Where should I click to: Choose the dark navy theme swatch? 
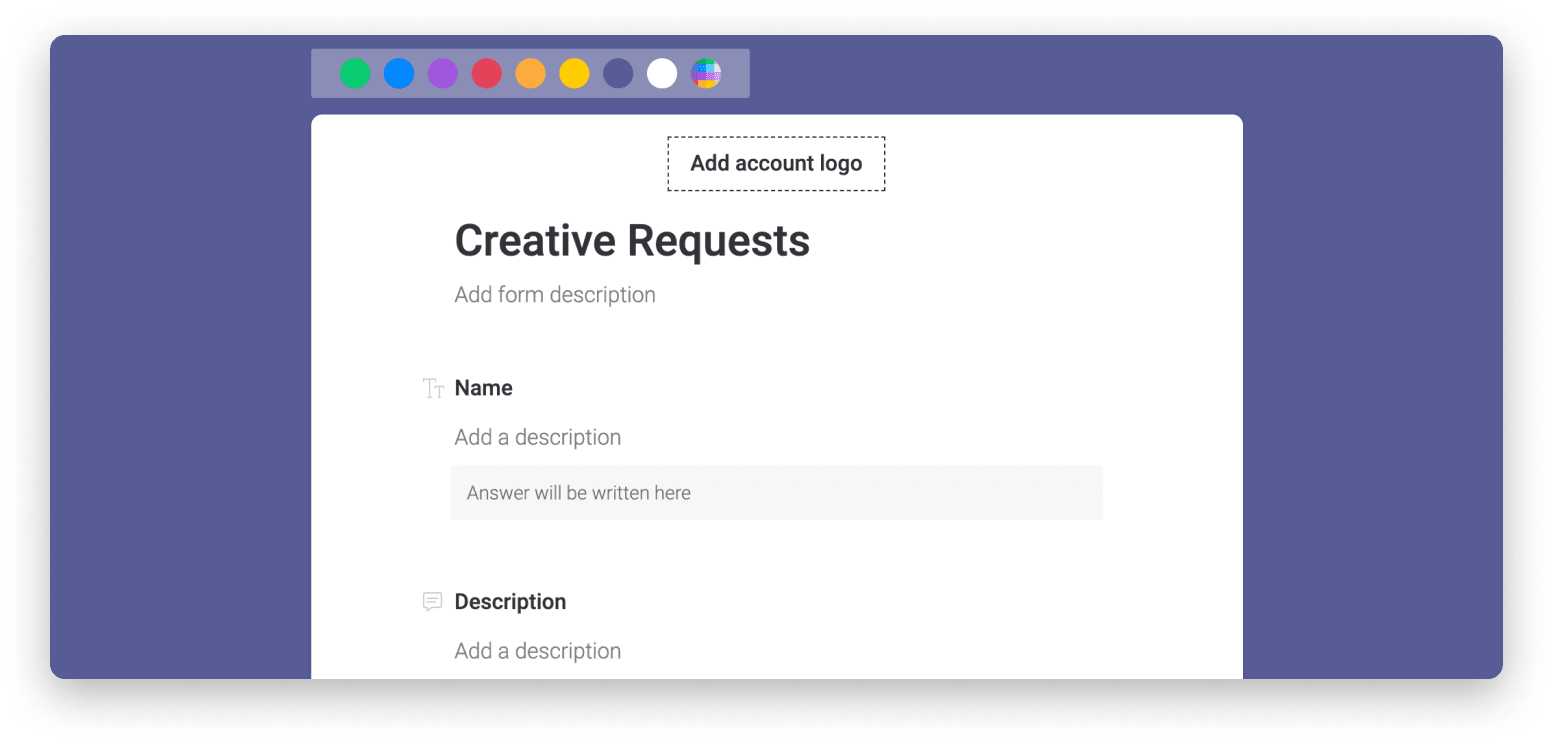(618, 73)
